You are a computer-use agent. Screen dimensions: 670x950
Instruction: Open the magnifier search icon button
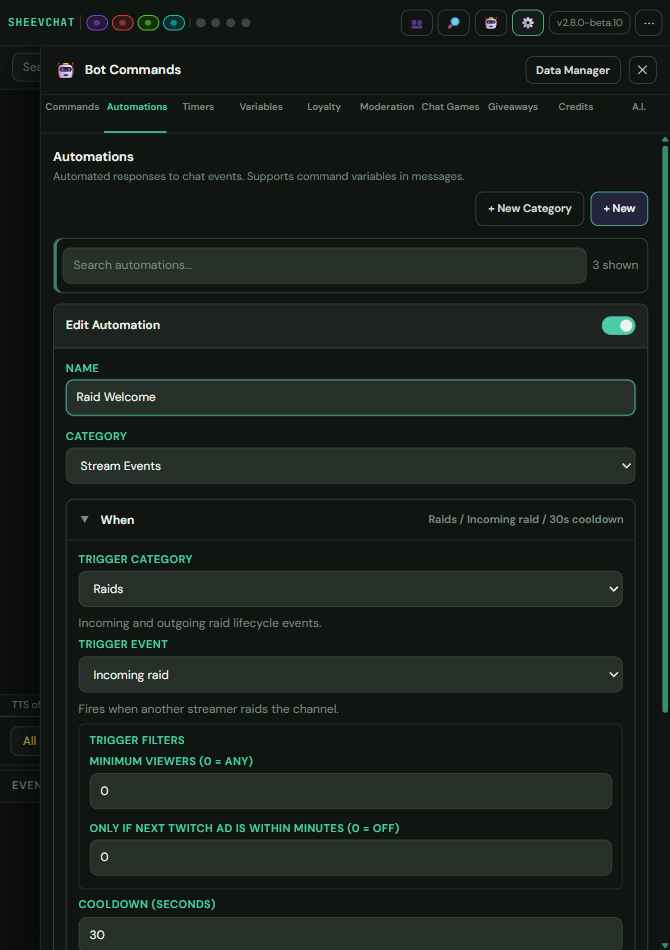[x=454, y=23]
